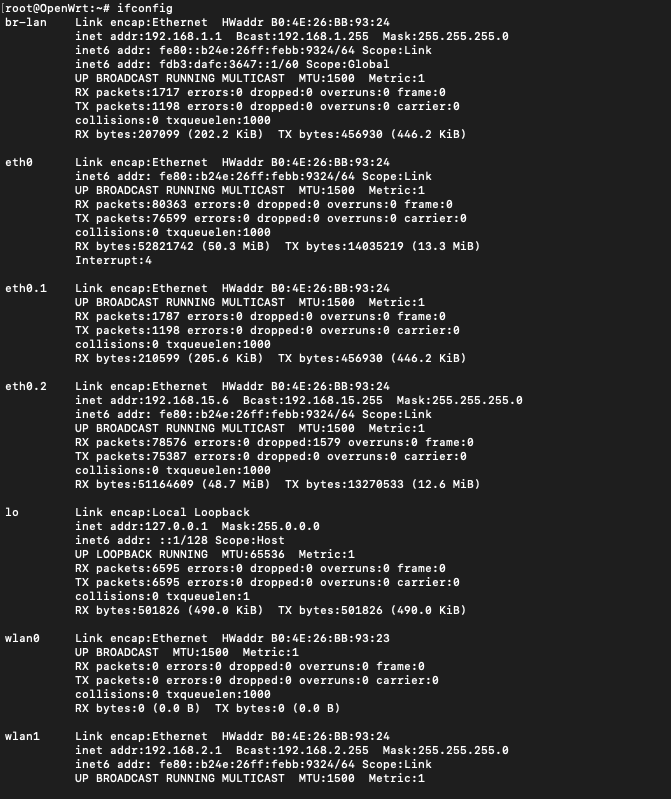This screenshot has width=671, height=799.
Task: Click the br-lan interface name
Action: 25,22
